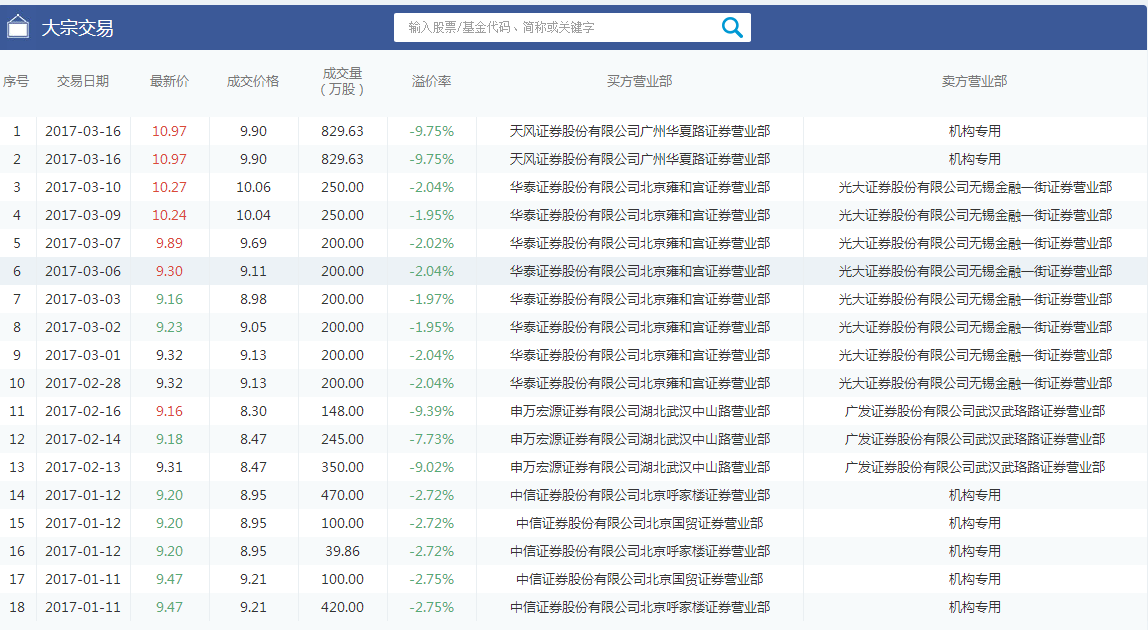Select the 成交价格 column header
This screenshot has height=630, width=1148.
pyautogui.click(x=253, y=81)
